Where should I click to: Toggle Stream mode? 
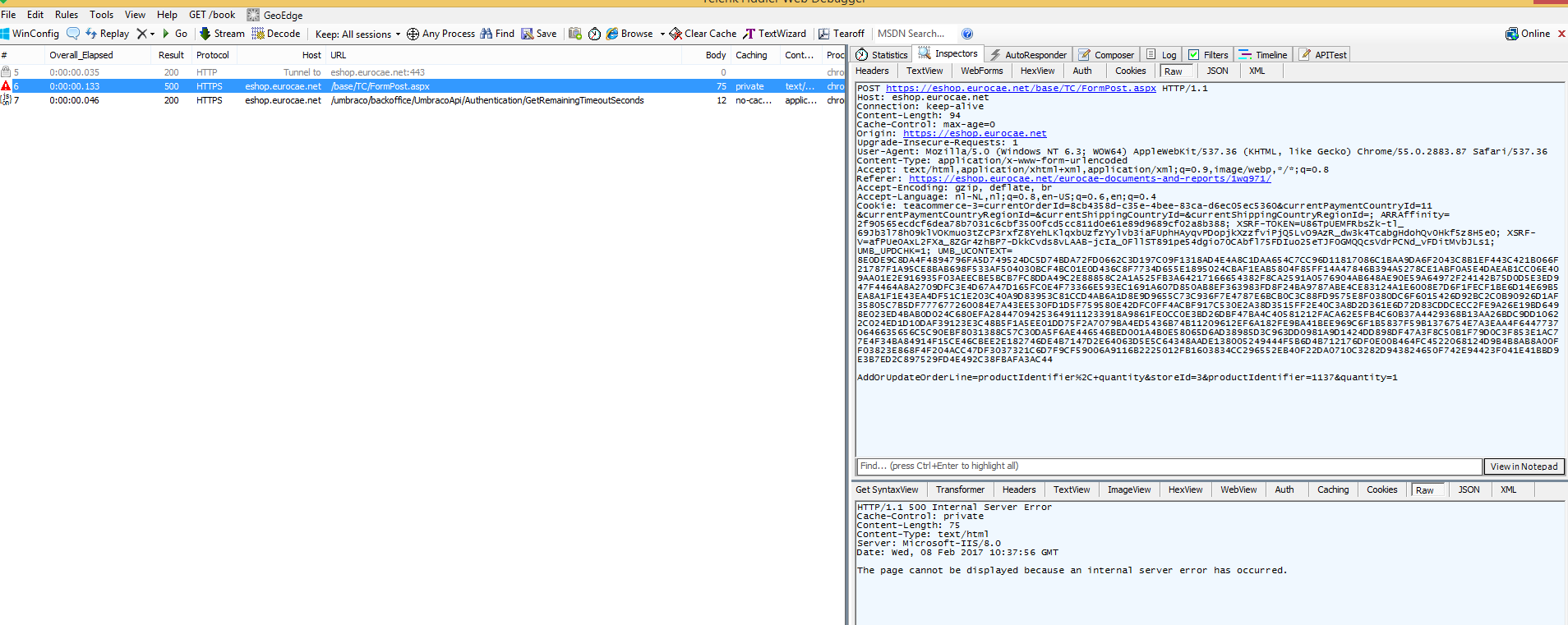pyautogui.click(x=222, y=34)
